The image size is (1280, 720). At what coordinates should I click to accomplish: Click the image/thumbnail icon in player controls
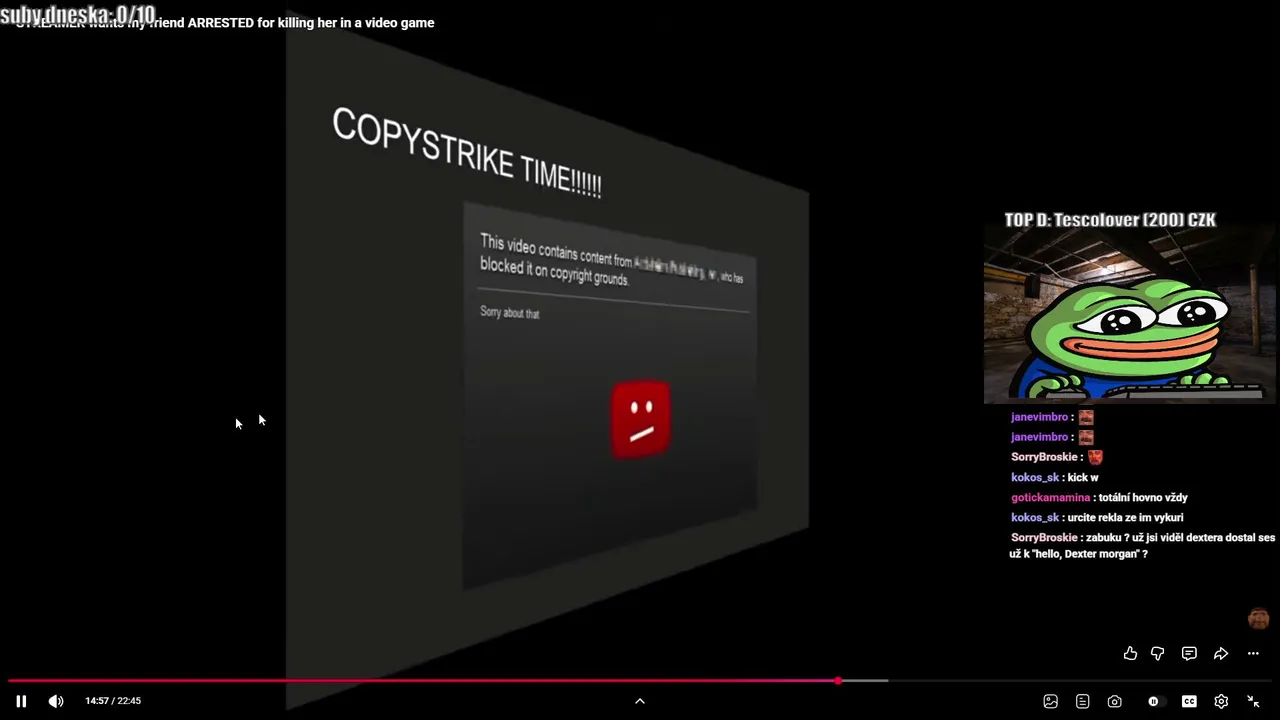click(x=1050, y=701)
